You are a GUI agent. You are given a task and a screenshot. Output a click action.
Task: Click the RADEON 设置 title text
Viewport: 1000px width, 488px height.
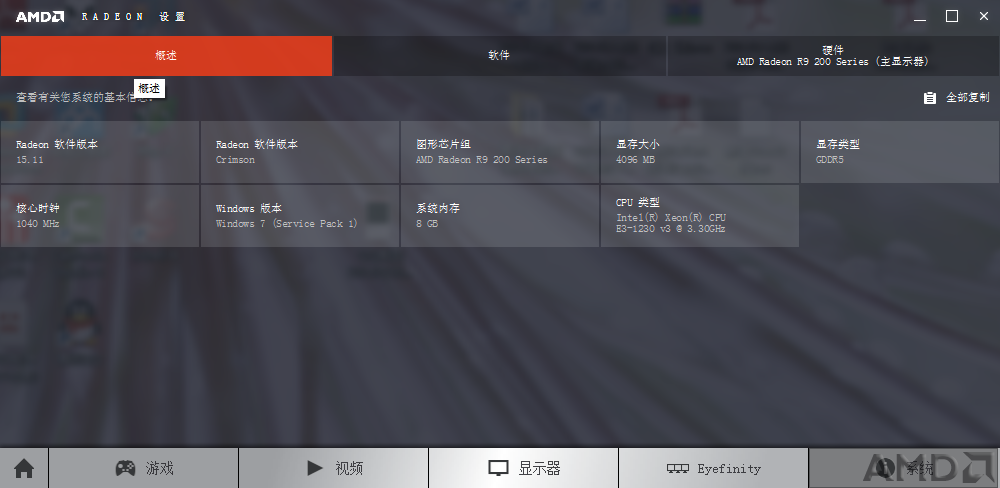(133, 17)
